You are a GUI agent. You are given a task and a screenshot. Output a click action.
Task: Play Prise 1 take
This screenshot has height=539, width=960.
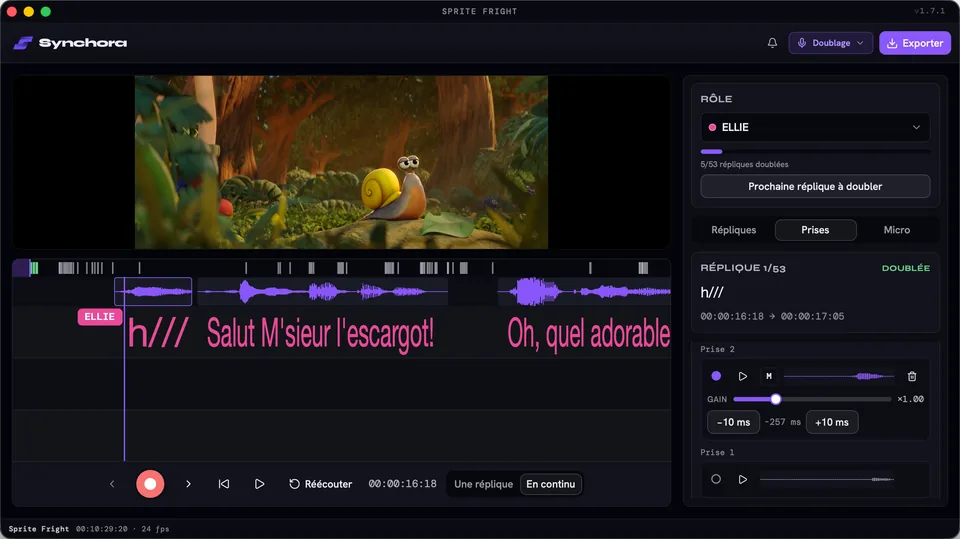(742, 479)
